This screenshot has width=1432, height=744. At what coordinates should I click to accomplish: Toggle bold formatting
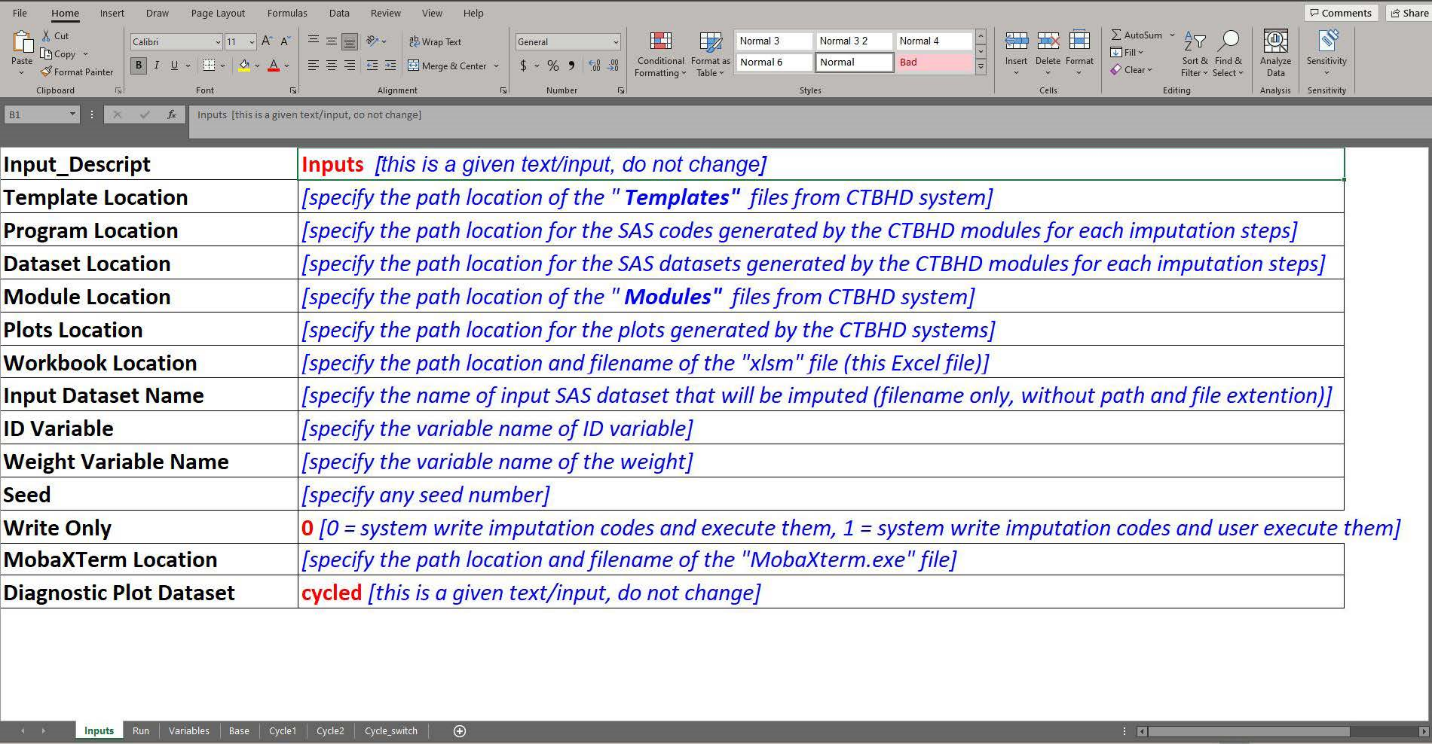[x=138, y=64]
